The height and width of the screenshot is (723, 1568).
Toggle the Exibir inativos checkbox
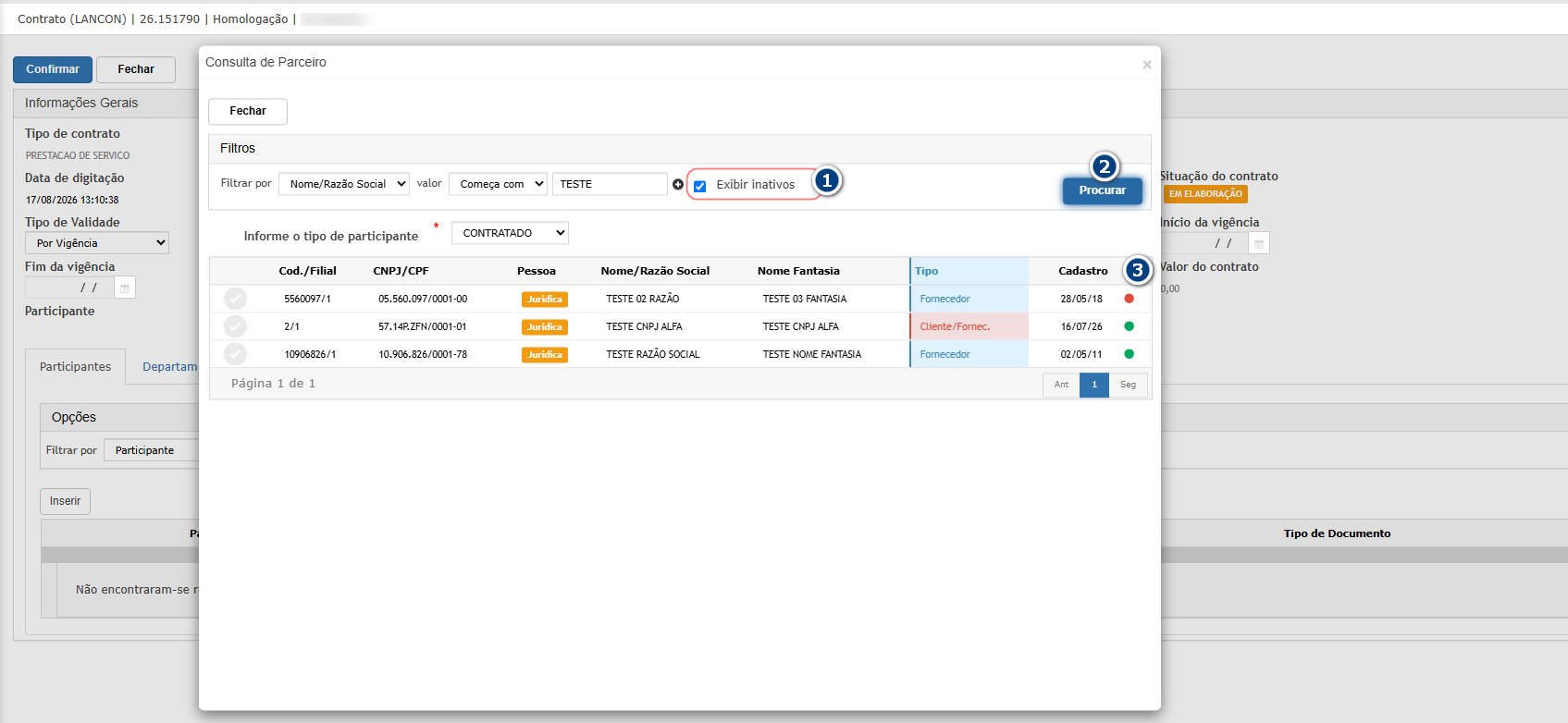click(700, 186)
